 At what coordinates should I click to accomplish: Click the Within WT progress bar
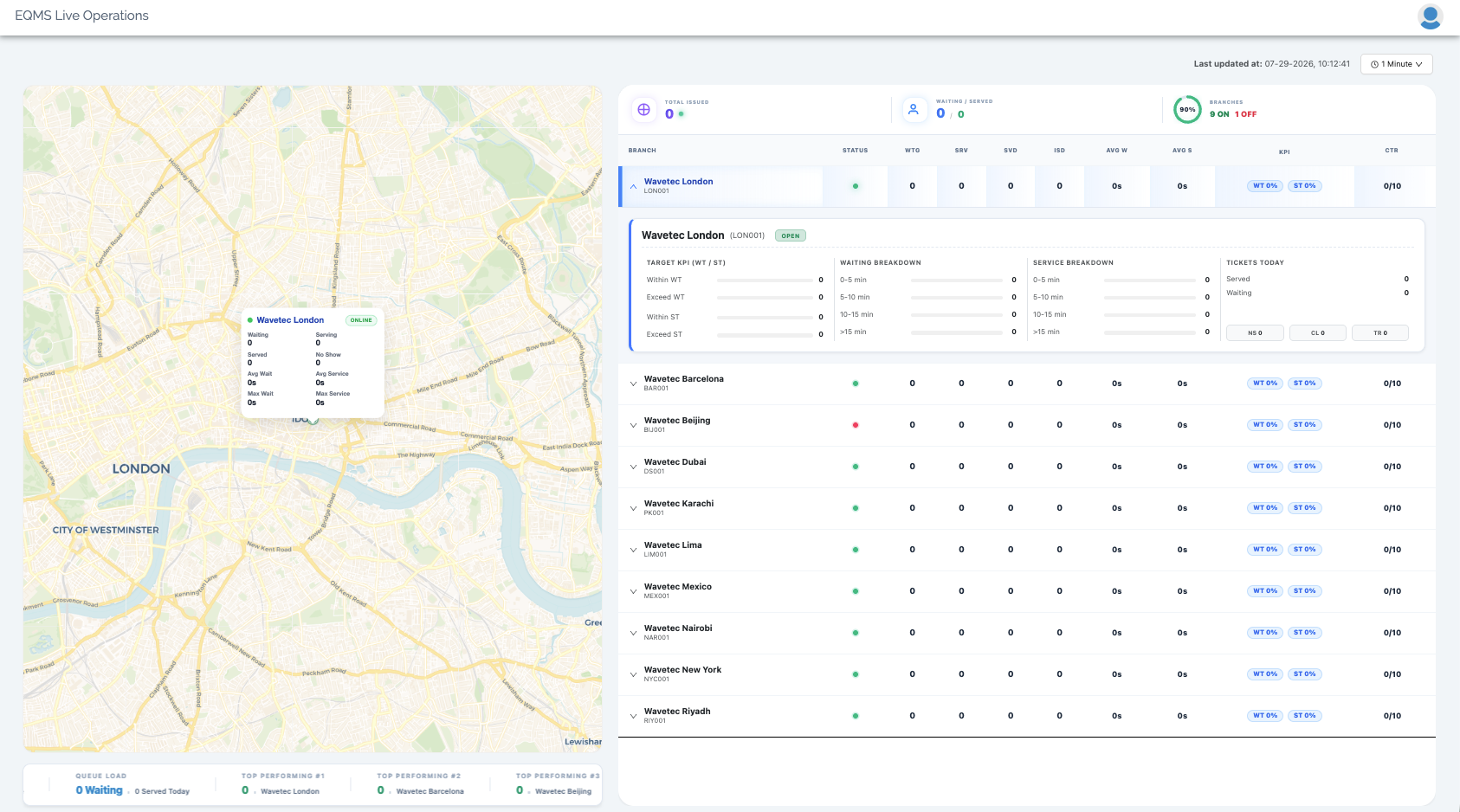[x=765, y=280]
